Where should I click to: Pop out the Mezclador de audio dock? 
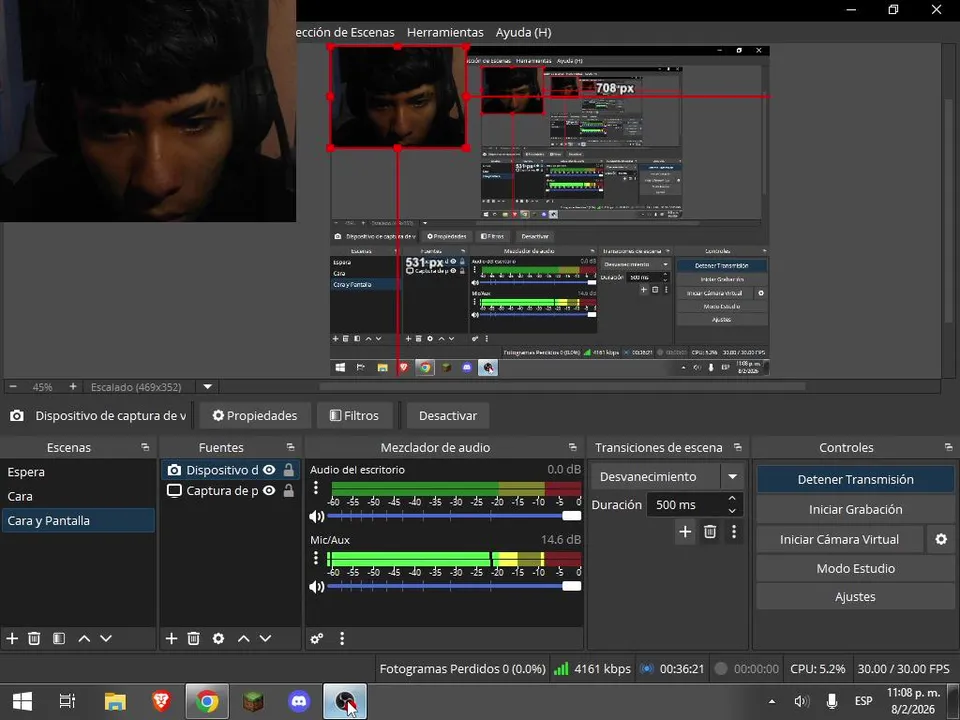(x=572, y=448)
